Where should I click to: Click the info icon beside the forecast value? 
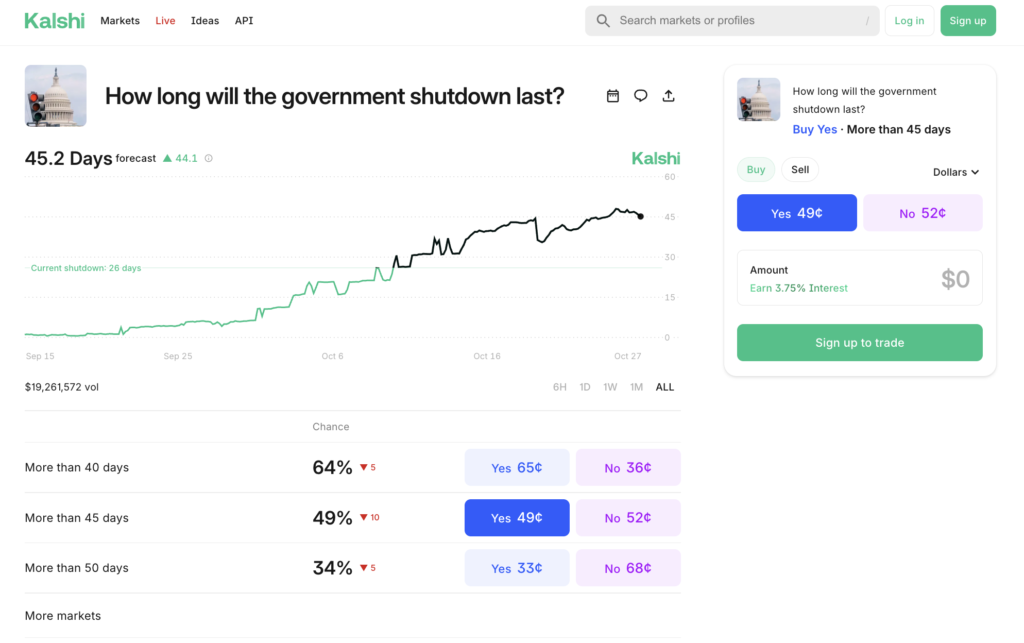(207, 158)
